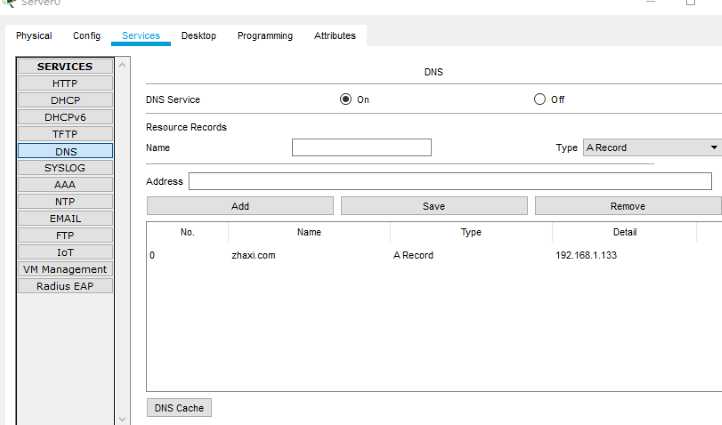Open the DNS Cache

179,408
